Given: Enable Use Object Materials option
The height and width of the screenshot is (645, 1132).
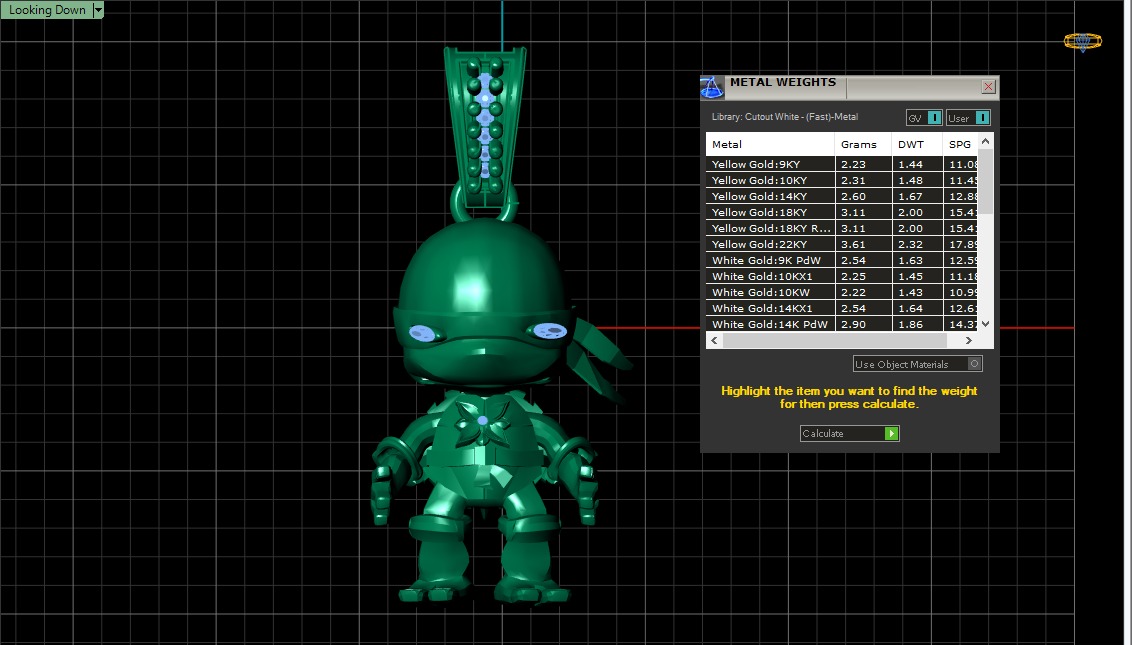Looking at the screenshot, I should pos(974,364).
